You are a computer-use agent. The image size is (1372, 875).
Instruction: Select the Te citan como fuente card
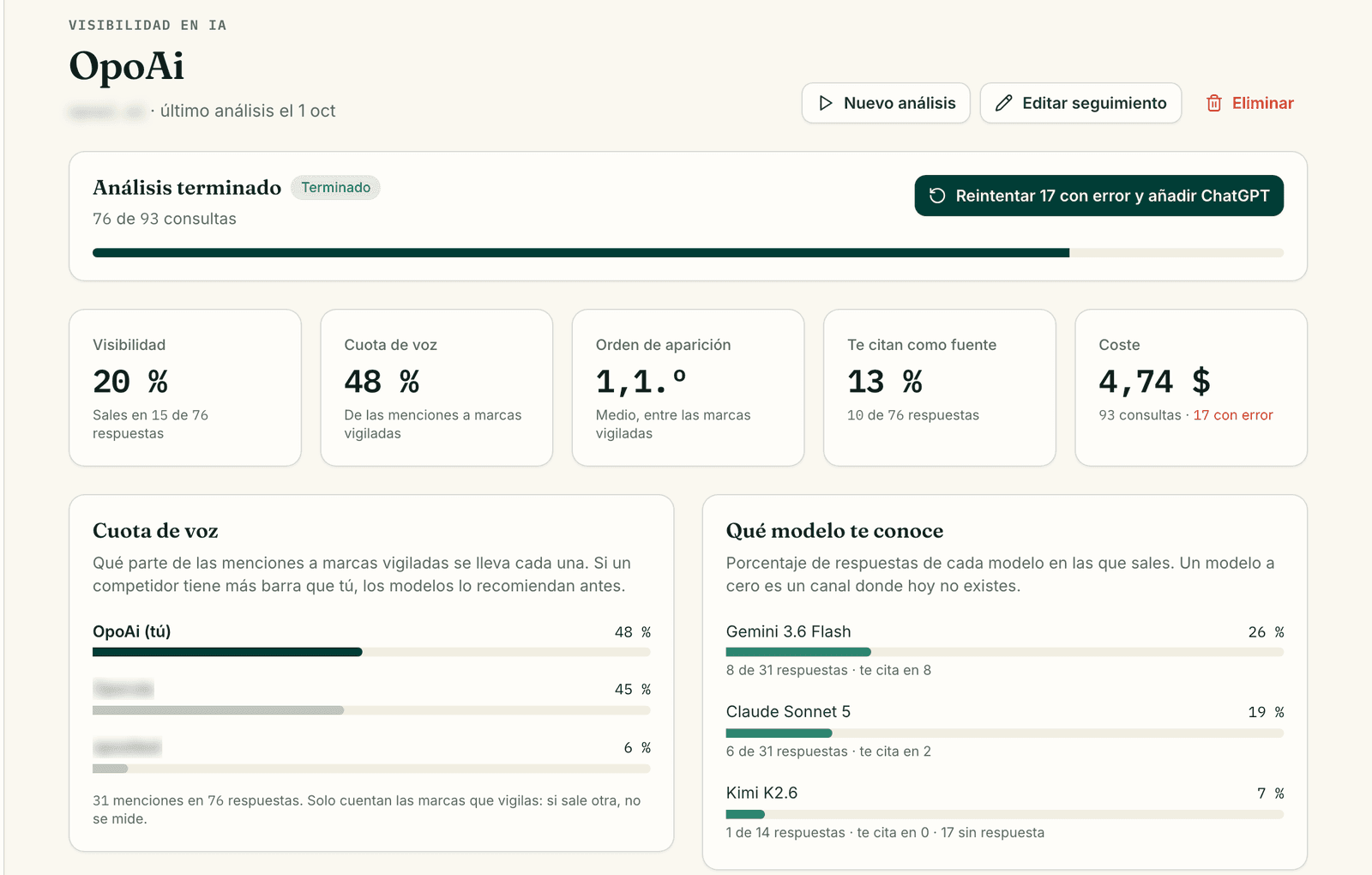tap(939, 388)
